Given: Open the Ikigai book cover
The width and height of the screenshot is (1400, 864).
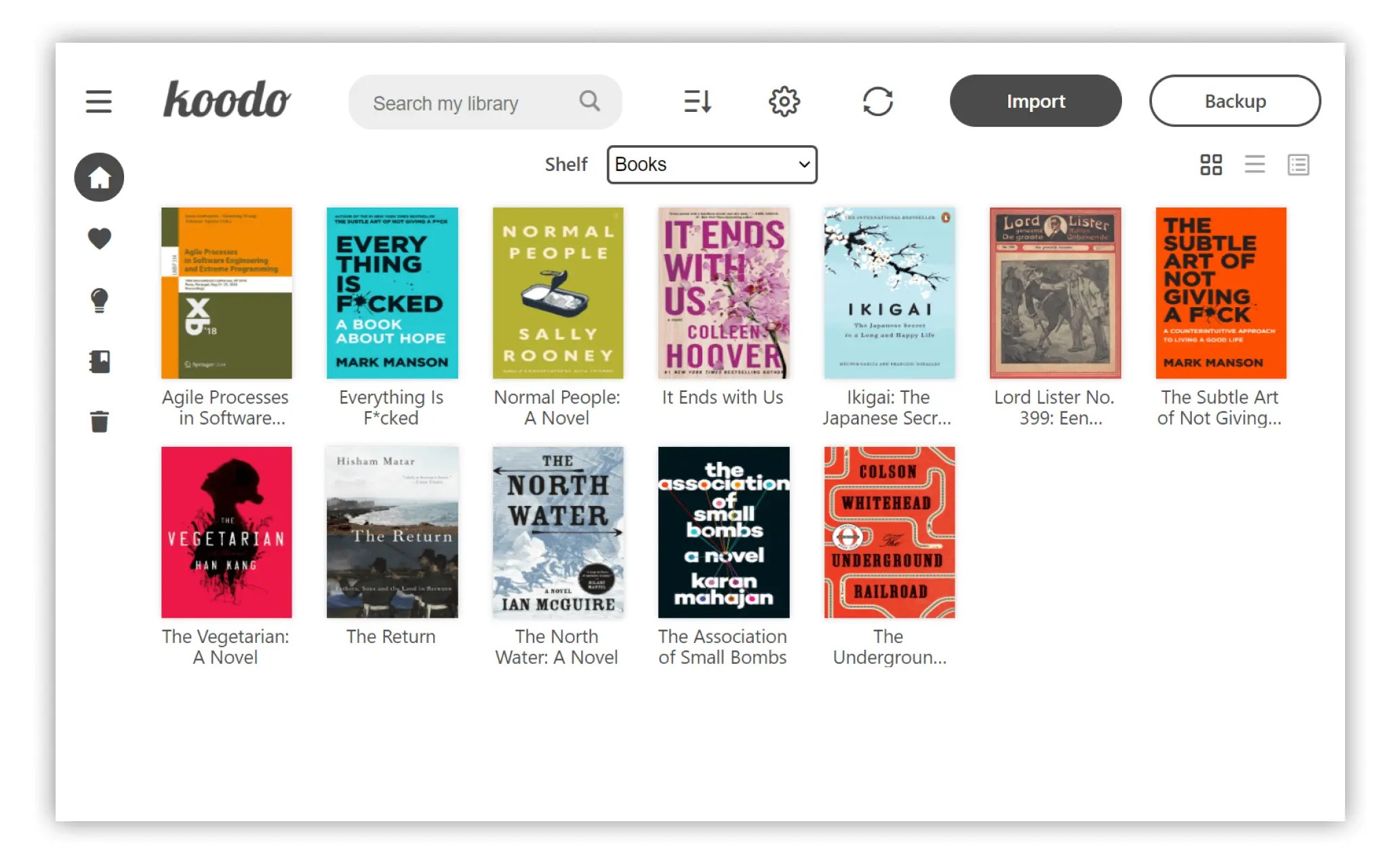Looking at the screenshot, I should [x=889, y=292].
